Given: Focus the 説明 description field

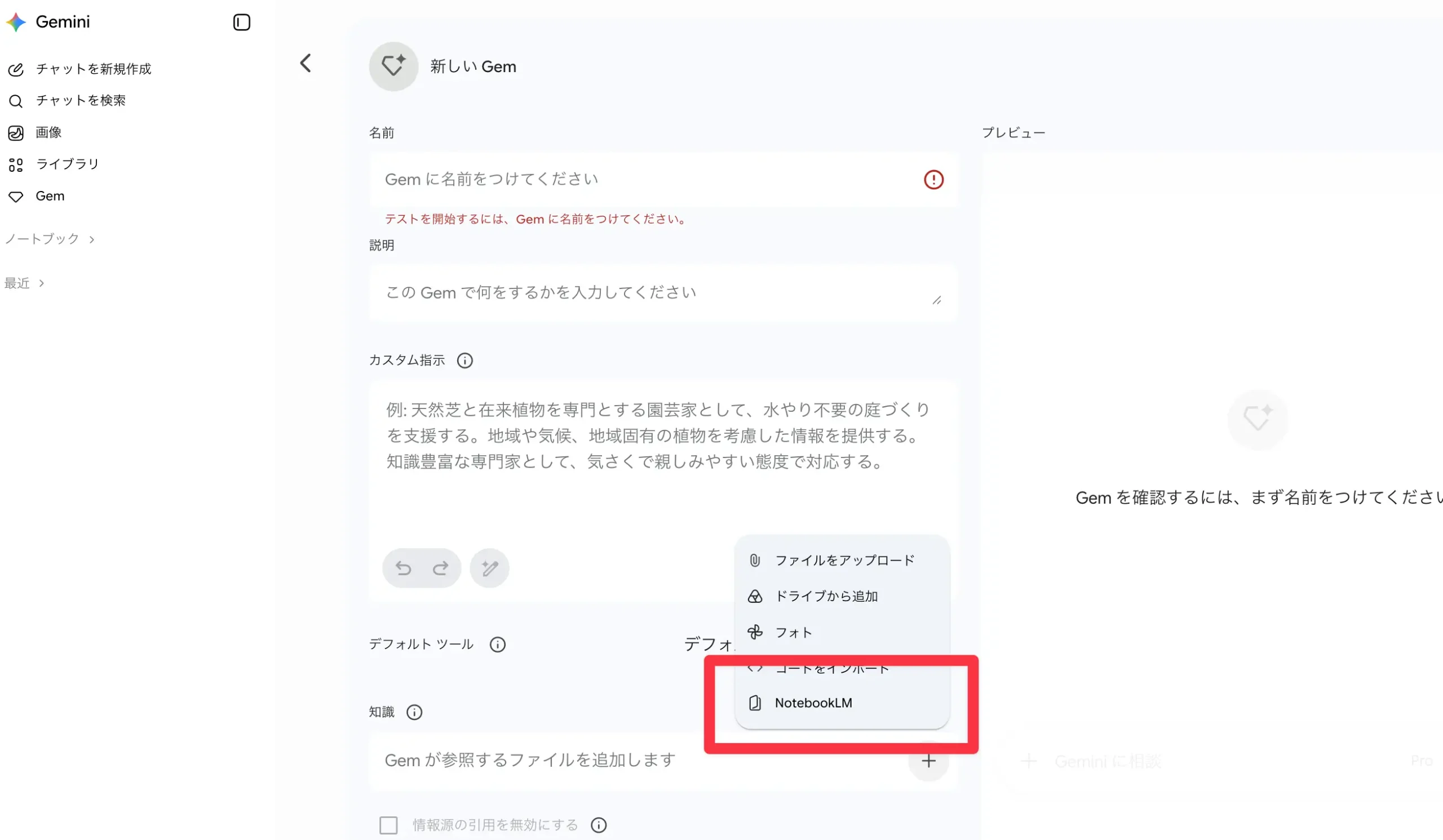Looking at the screenshot, I should [x=663, y=293].
